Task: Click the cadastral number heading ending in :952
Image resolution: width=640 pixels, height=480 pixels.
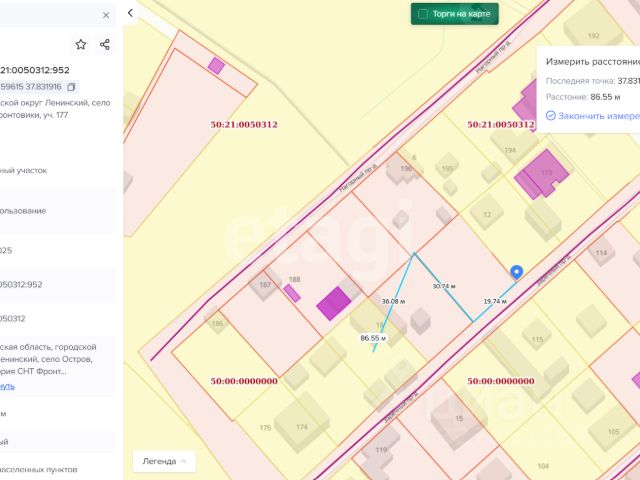Action: (x=35, y=70)
